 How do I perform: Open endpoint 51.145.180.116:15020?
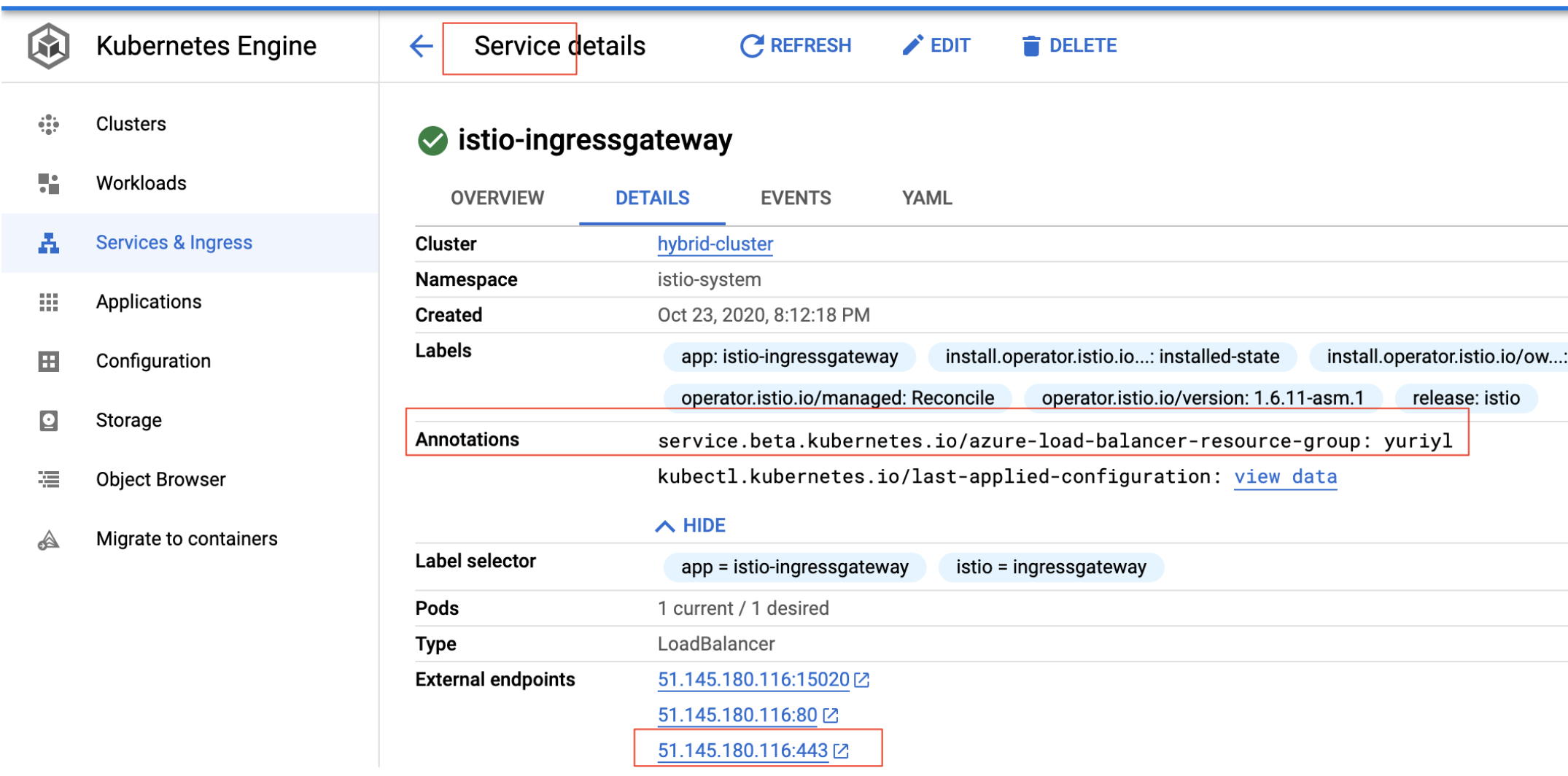point(753,680)
